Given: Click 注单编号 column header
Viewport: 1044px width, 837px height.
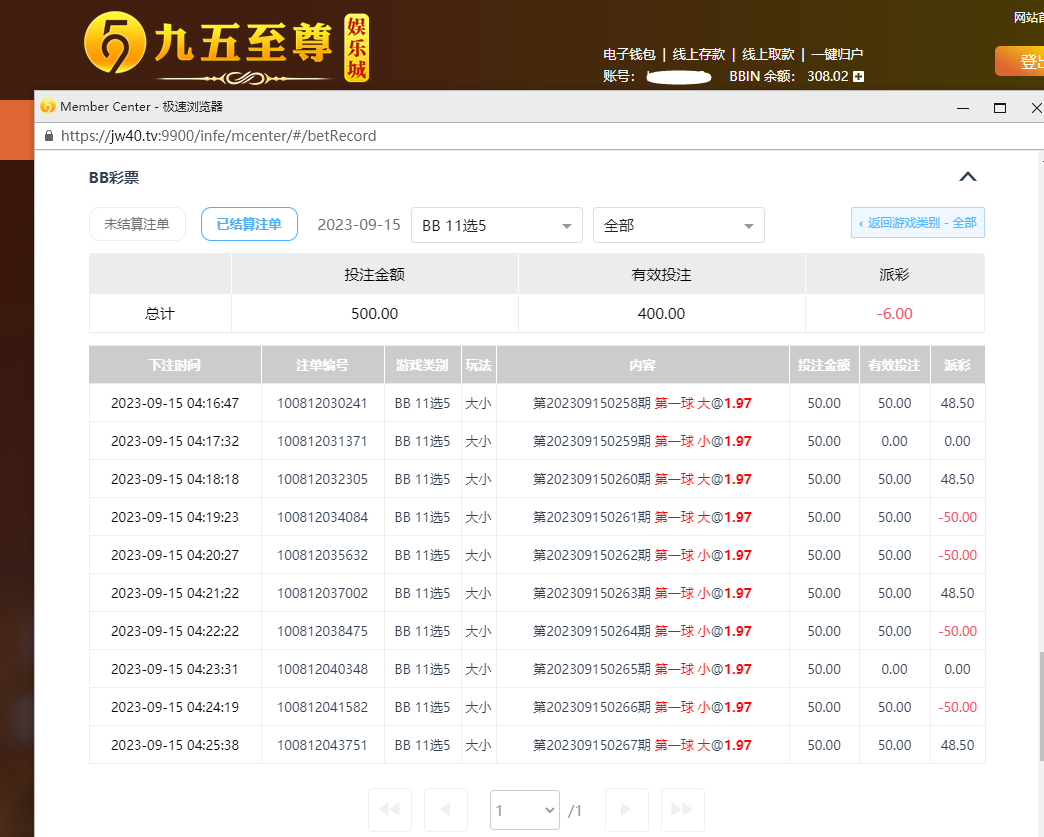Looking at the screenshot, I should click(322, 365).
